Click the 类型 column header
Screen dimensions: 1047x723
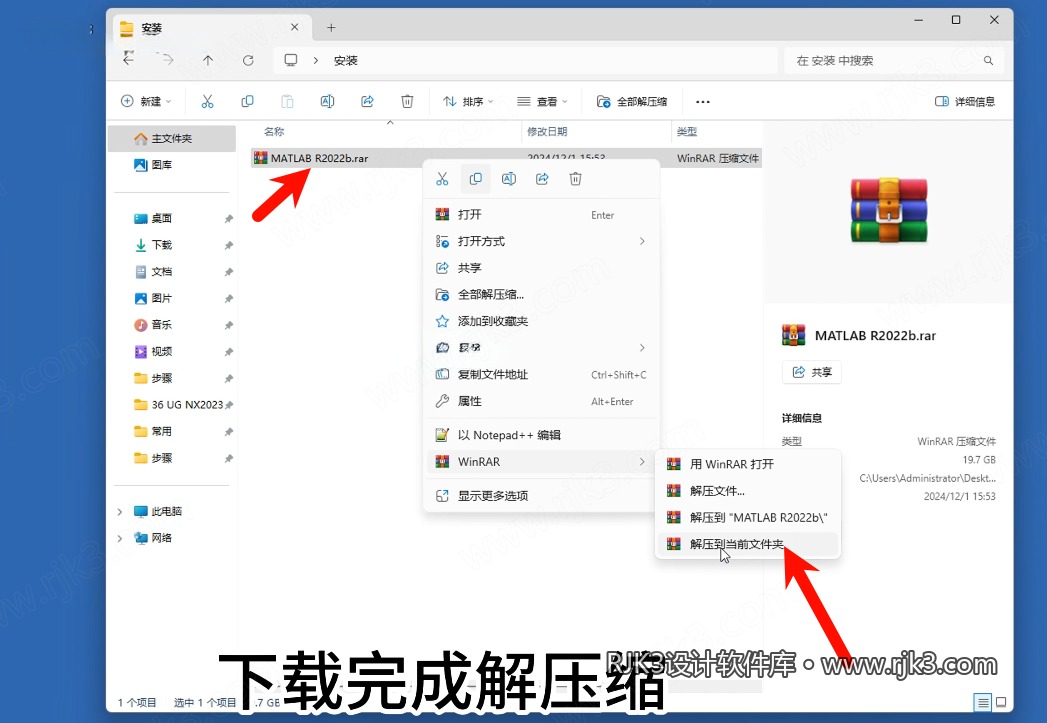(x=686, y=132)
